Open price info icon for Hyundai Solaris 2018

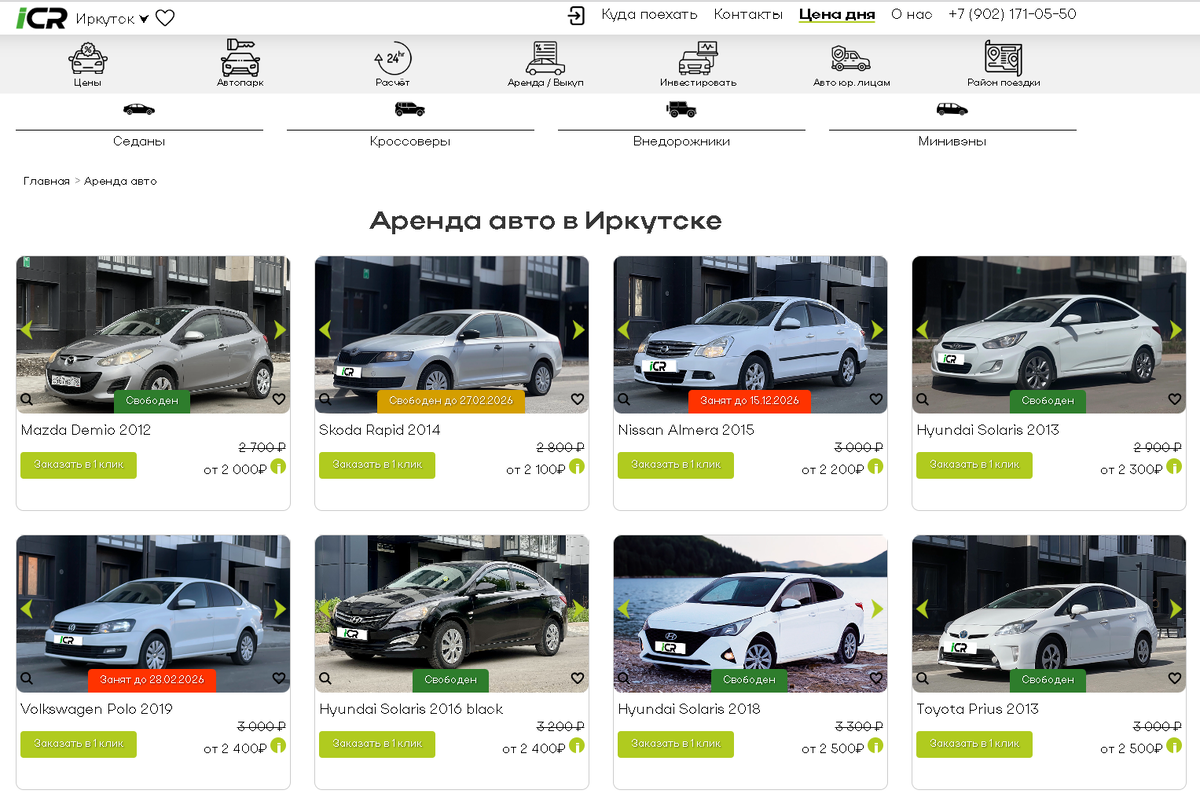(x=875, y=745)
